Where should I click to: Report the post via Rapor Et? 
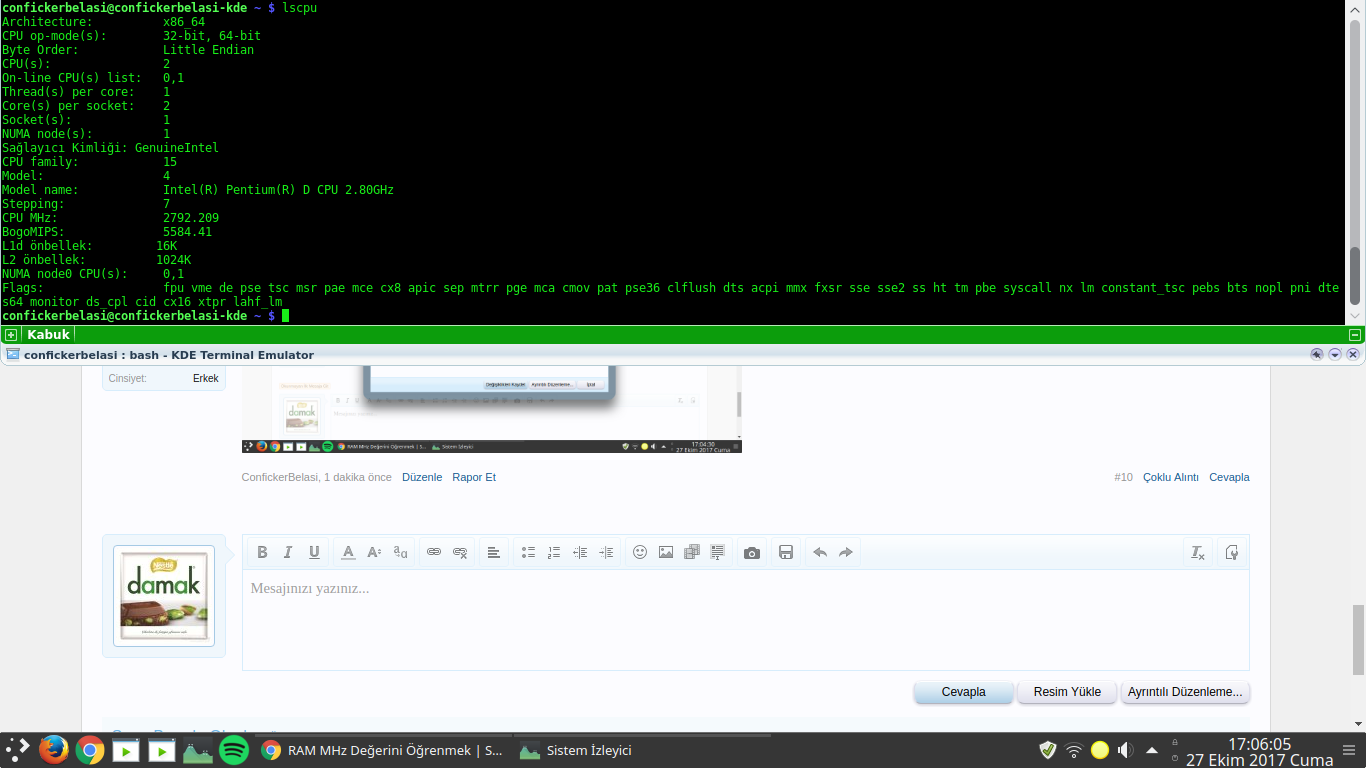tap(474, 477)
